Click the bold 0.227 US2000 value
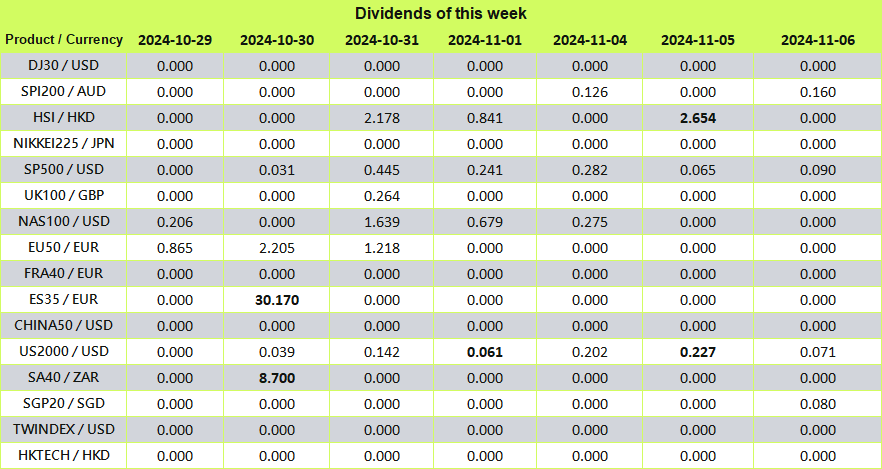Screen dimensions: 882x469 point(698,353)
